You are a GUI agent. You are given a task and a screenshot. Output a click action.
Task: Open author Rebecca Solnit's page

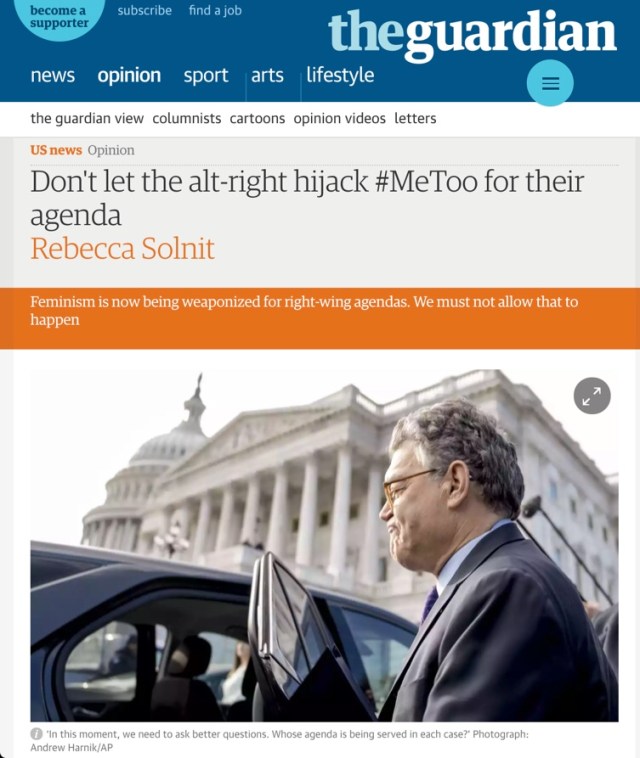tap(122, 249)
